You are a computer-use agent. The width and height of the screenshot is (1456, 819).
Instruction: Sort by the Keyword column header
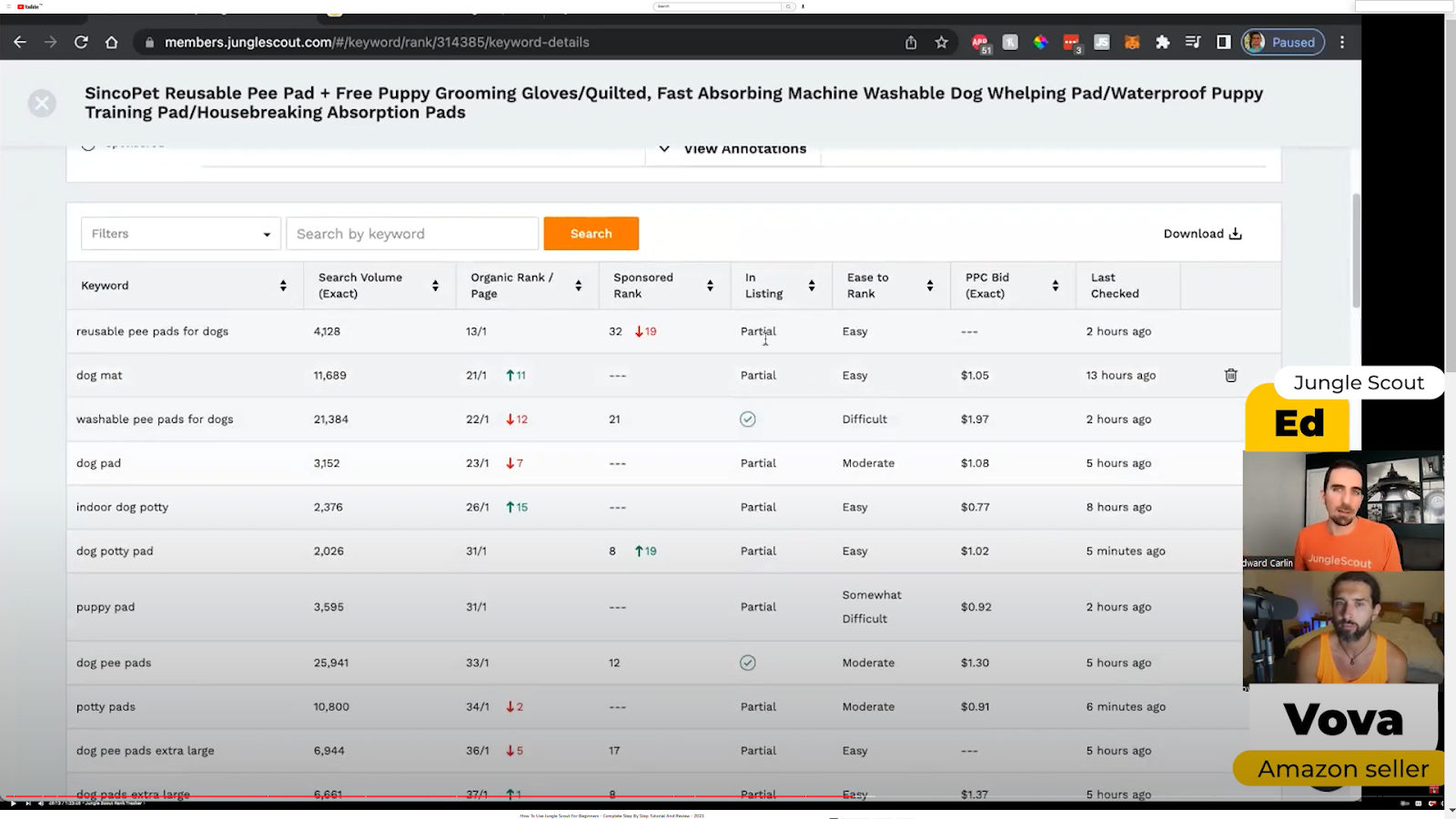(x=283, y=286)
